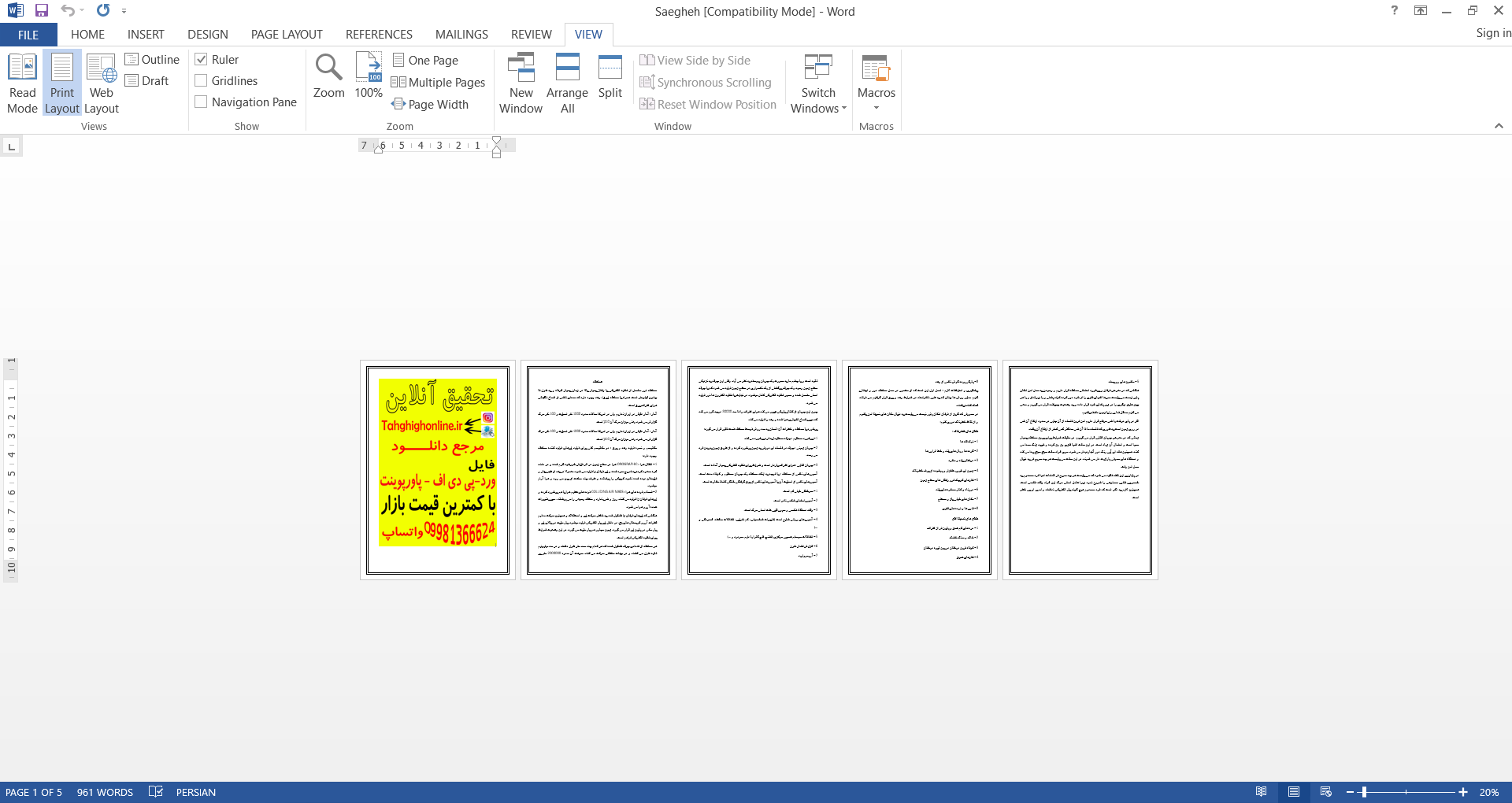Click the fifth page in document
1512x803 pixels.
[1080, 470]
